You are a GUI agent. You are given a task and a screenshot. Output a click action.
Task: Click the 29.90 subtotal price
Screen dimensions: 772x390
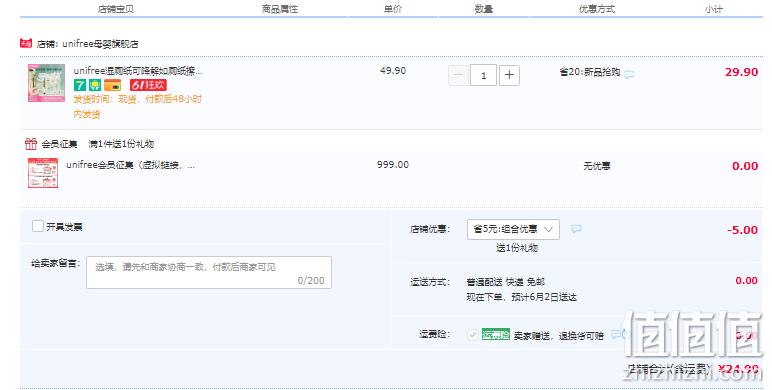tap(741, 72)
